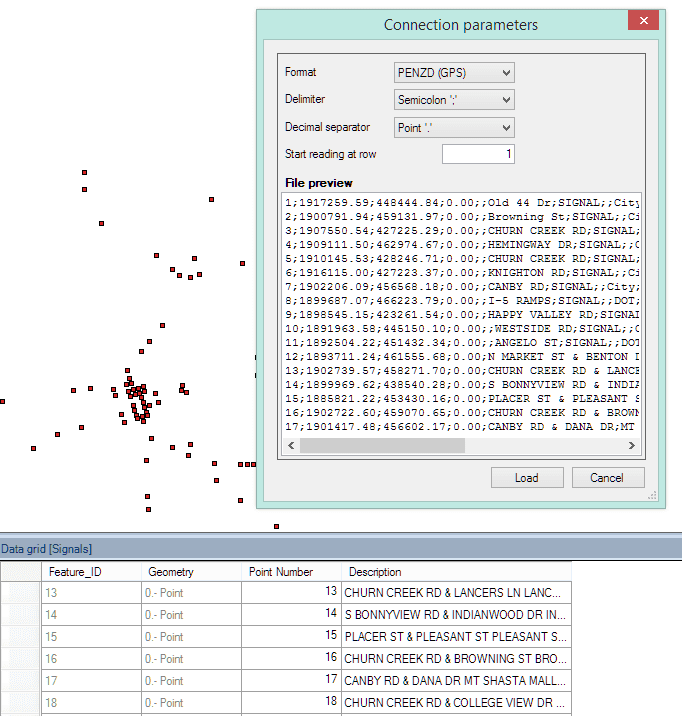682x716 pixels.
Task: Click the row selector for Feature_ID 13
Action: [21, 593]
